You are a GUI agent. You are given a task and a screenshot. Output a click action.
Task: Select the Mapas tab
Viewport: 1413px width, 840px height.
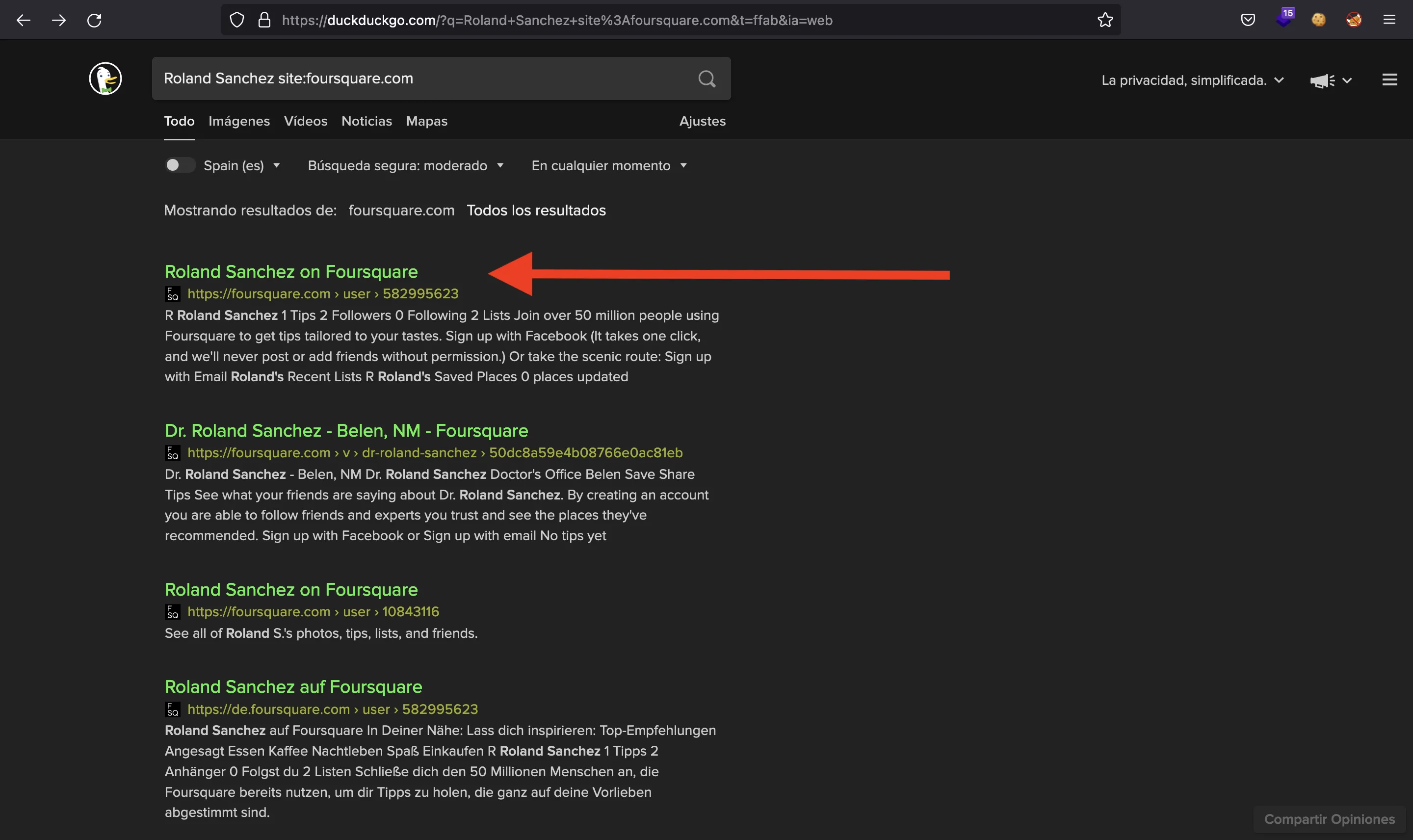point(427,121)
